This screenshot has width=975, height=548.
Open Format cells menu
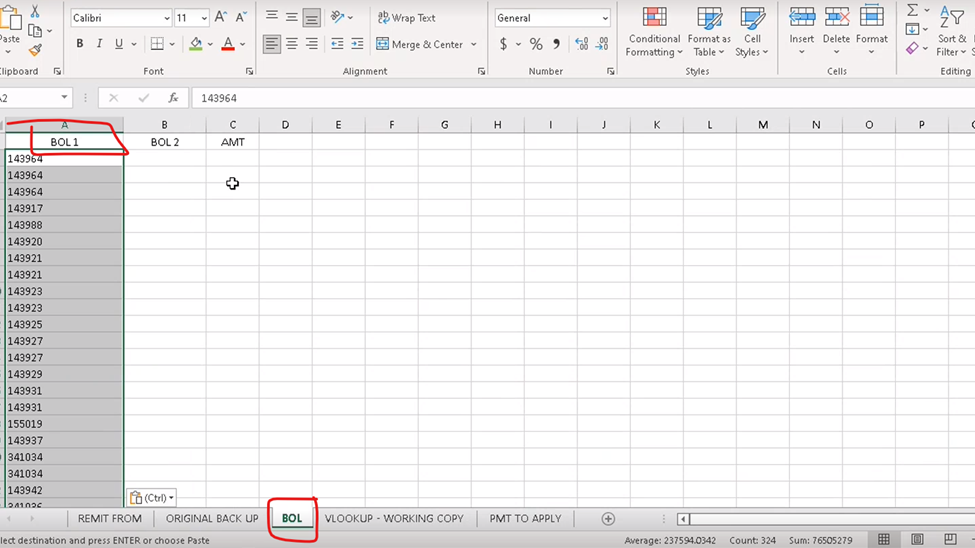(x=872, y=30)
